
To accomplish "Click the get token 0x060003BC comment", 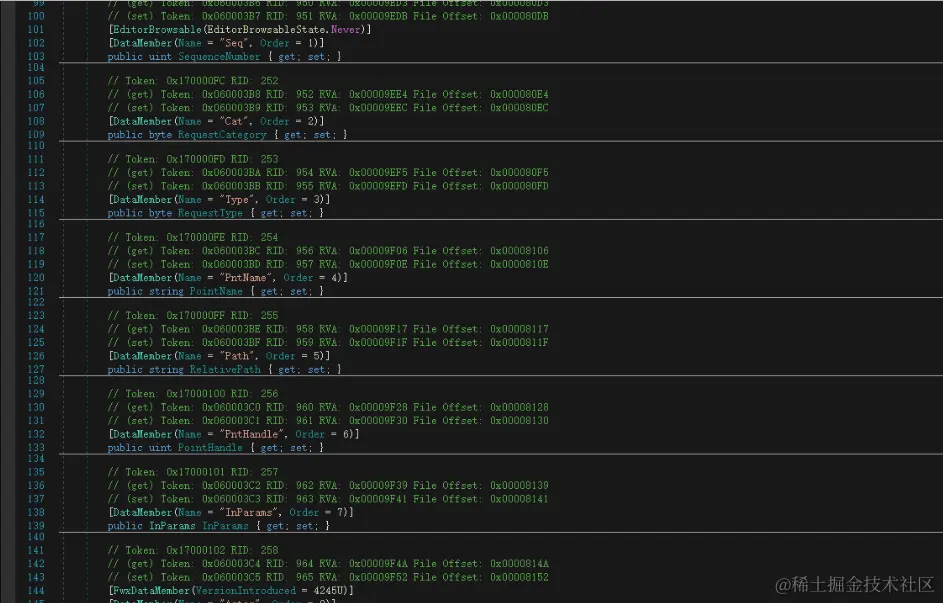I will 328,251.
